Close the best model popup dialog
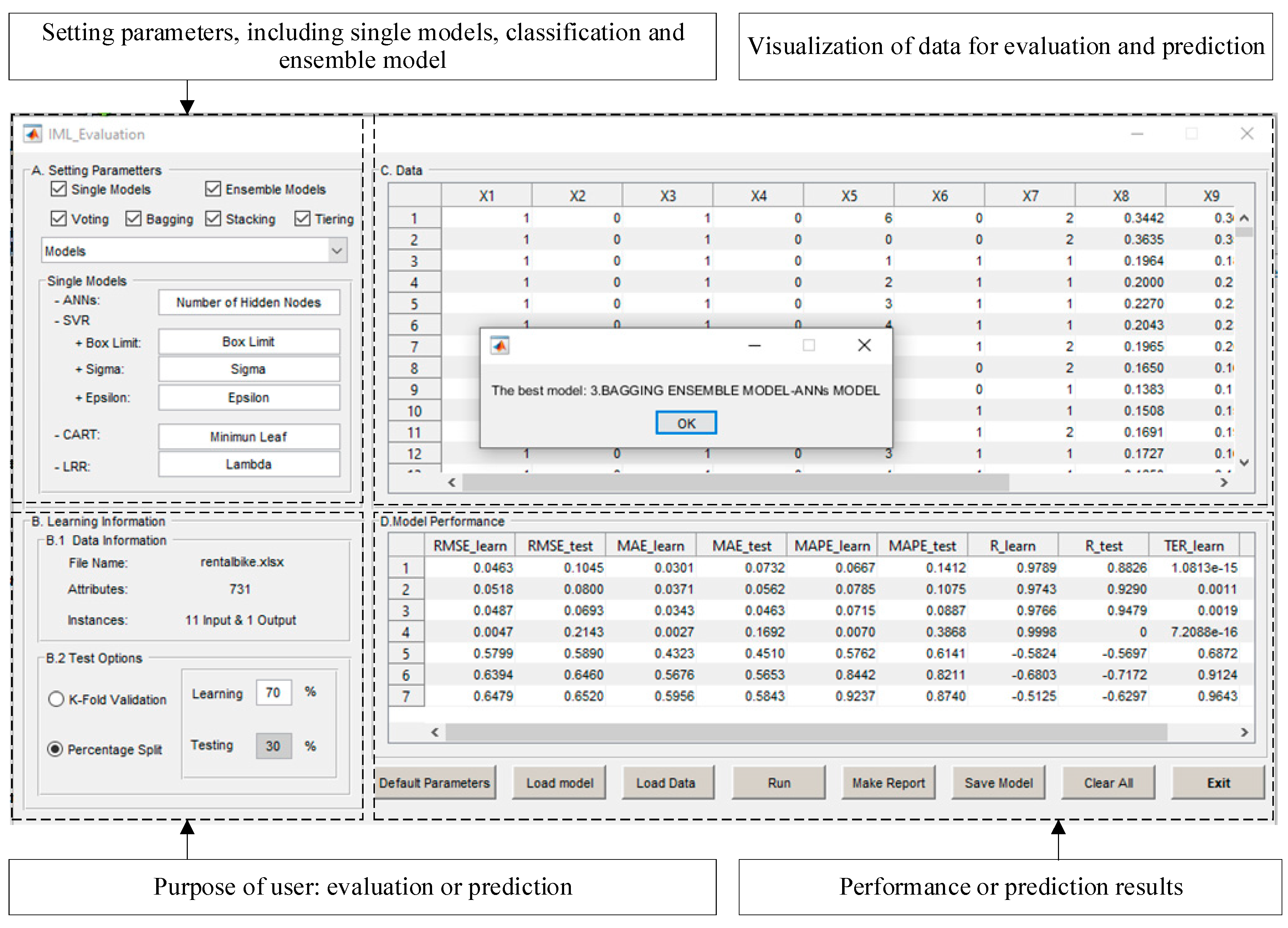Screen dimensions: 1288x928 pyautogui.click(x=864, y=346)
